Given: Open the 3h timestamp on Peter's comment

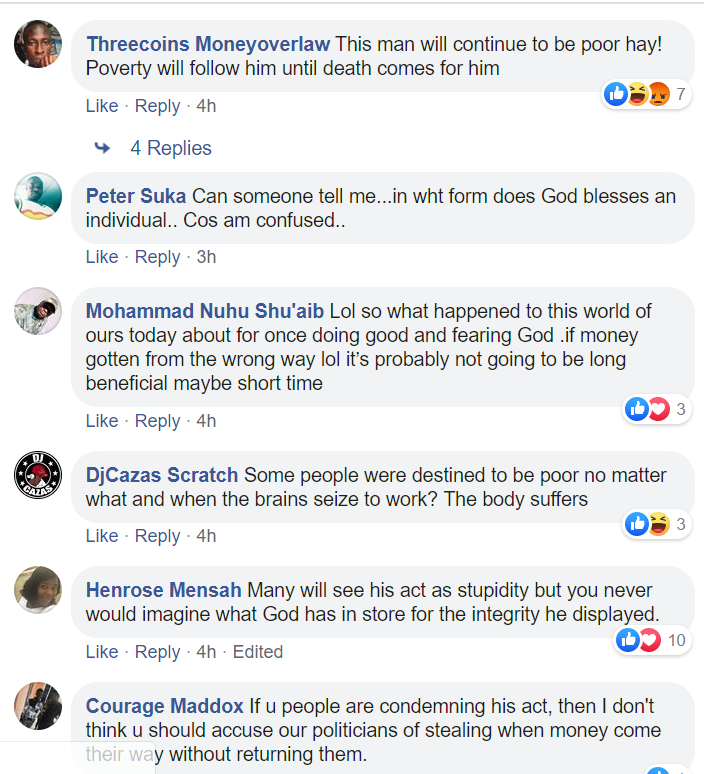Looking at the screenshot, I should tap(206, 257).
